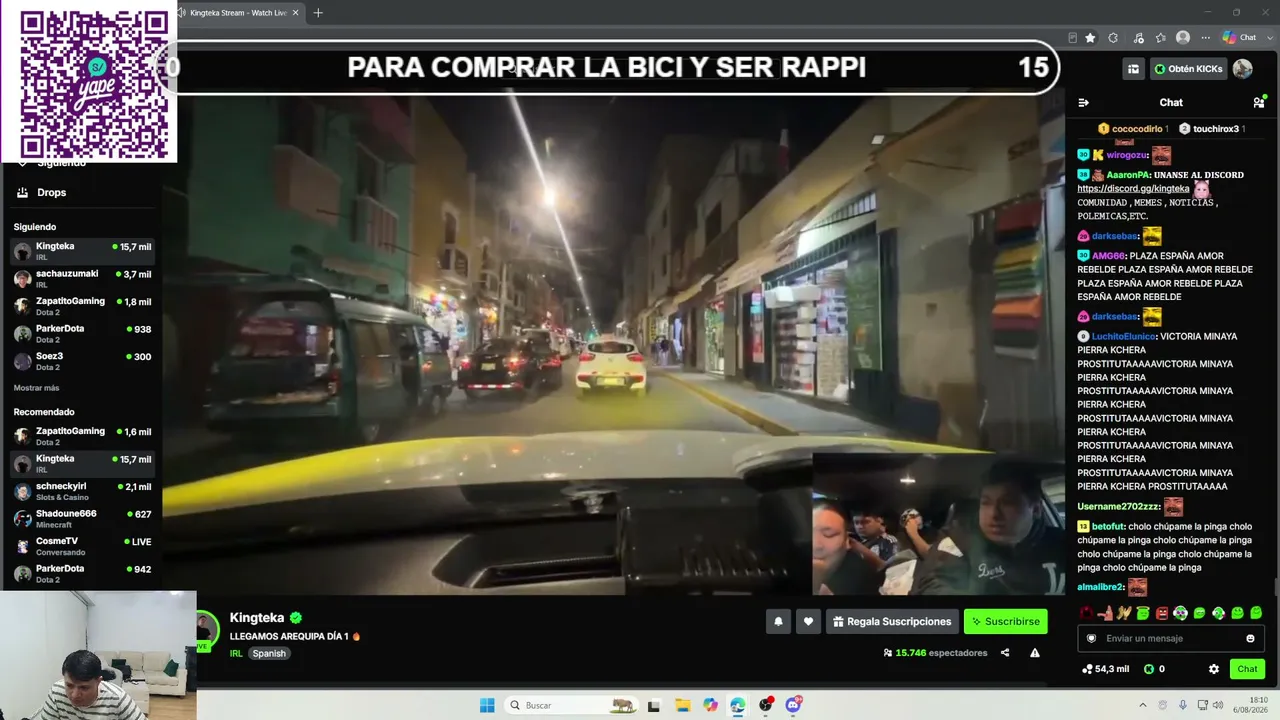Image resolution: width=1280 pixels, height=720 pixels.
Task: Open Kingteka channel name below the stream
Action: click(257, 618)
